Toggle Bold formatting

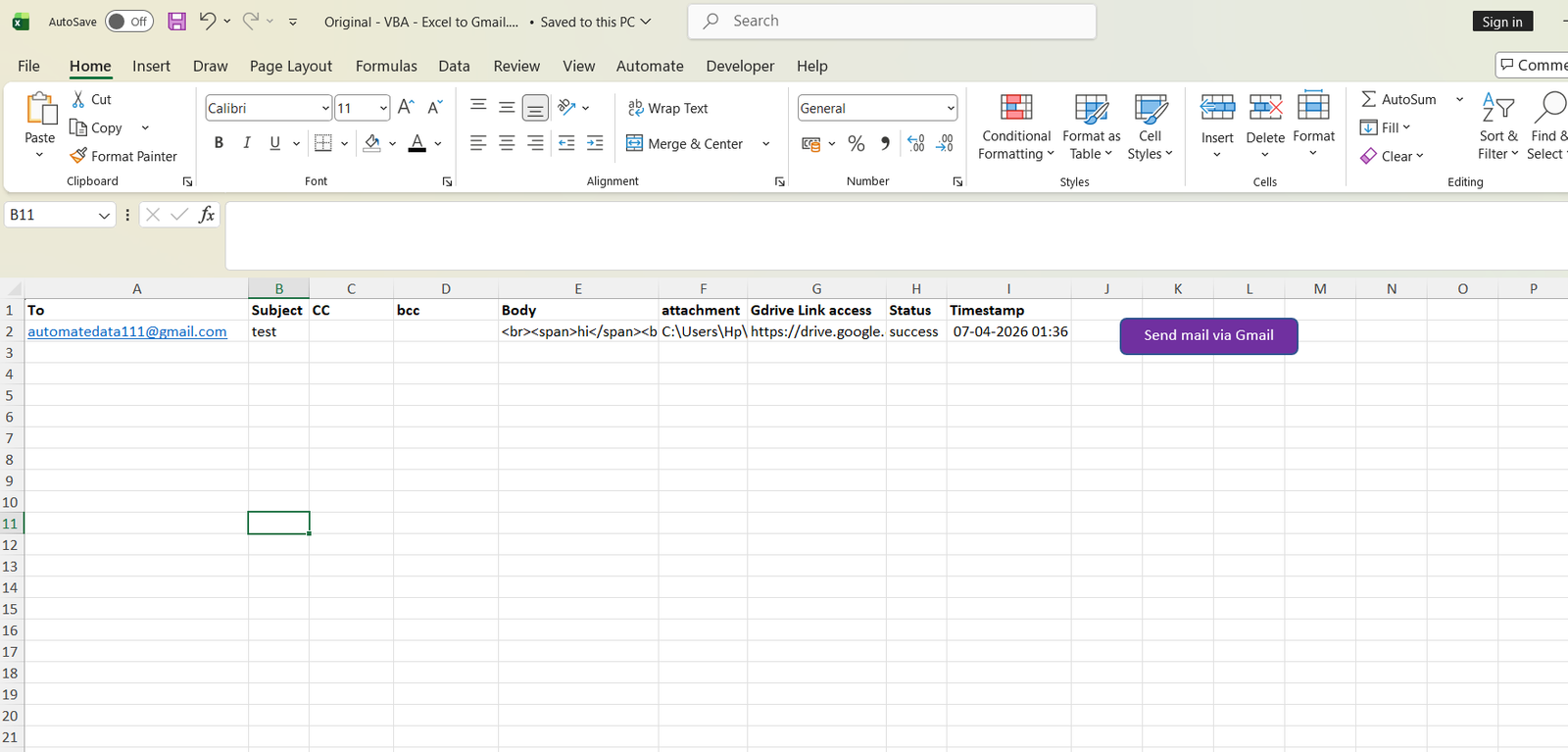click(x=219, y=143)
